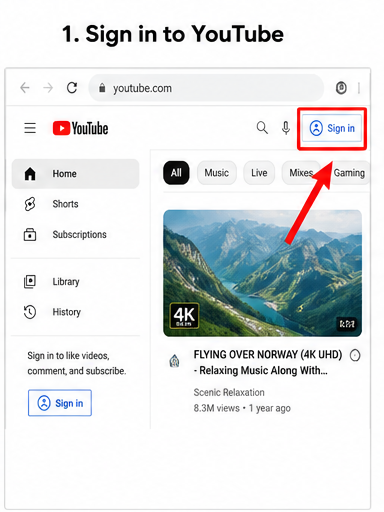Image resolution: width=384 pixels, height=512 pixels.
Task: Open Subscriptions in the sidebar
Action: [x=75, y=235]
